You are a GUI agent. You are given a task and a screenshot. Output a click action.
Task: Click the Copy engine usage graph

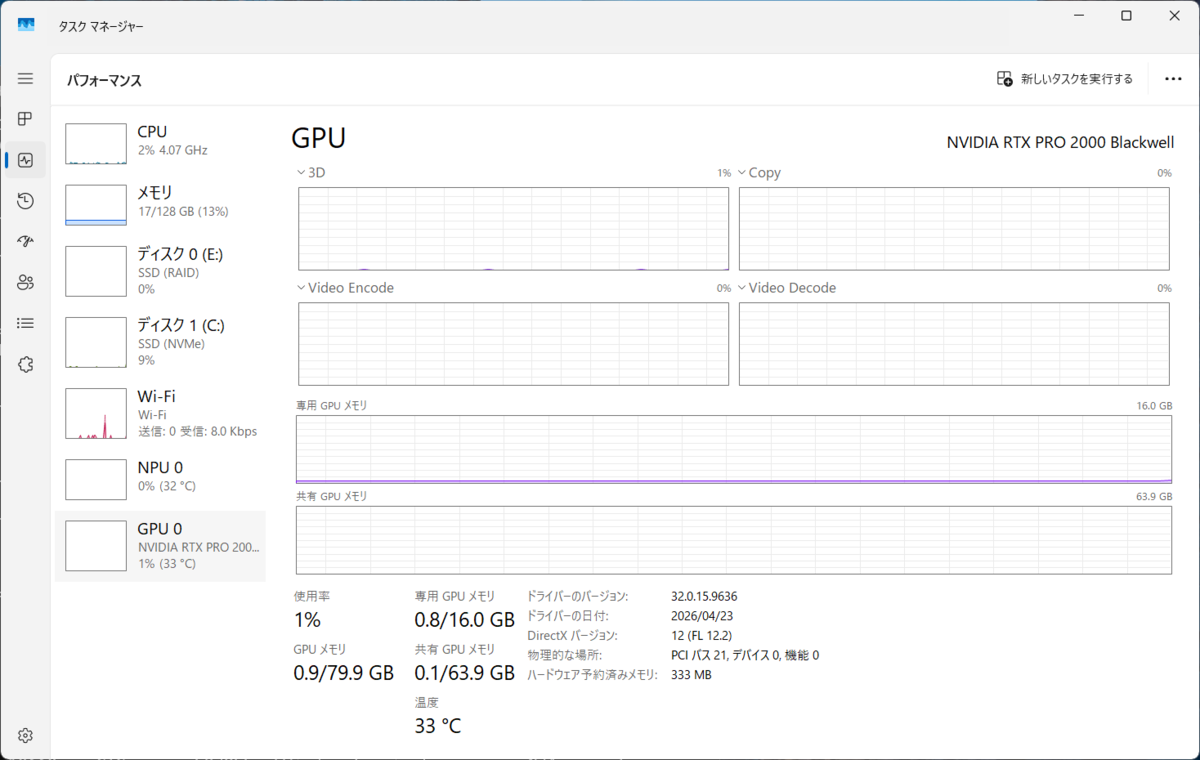954,228
